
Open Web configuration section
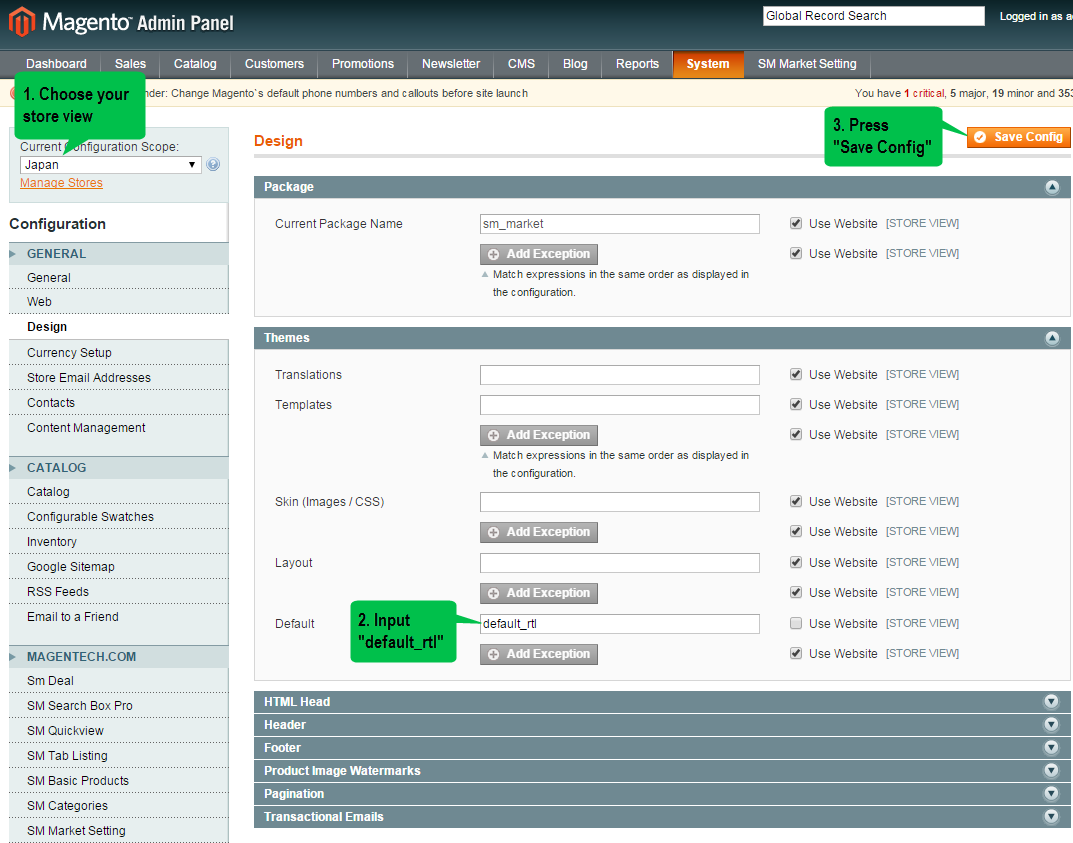(x=118, y=302)
